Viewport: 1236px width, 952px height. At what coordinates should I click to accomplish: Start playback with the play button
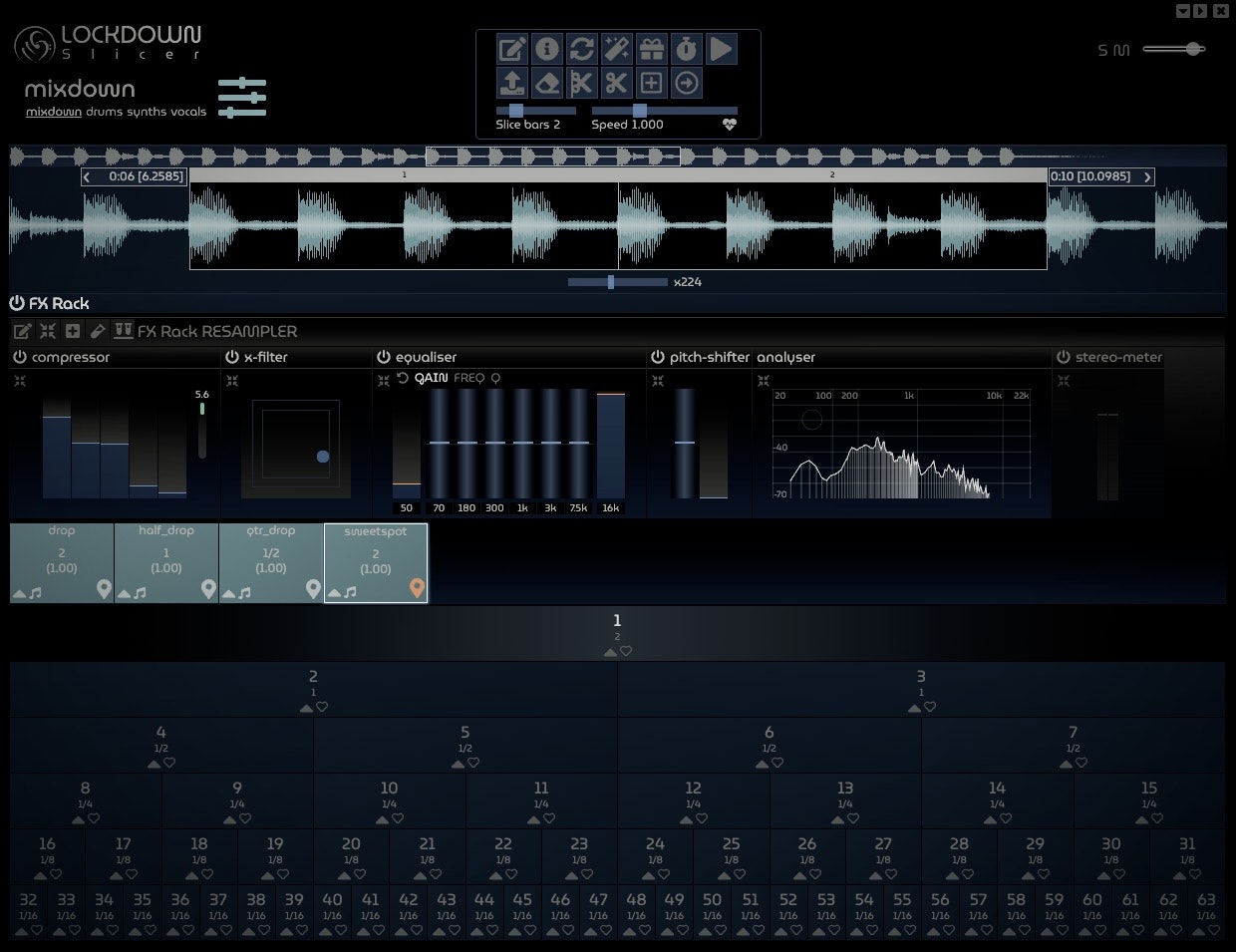tap(721, 49)
